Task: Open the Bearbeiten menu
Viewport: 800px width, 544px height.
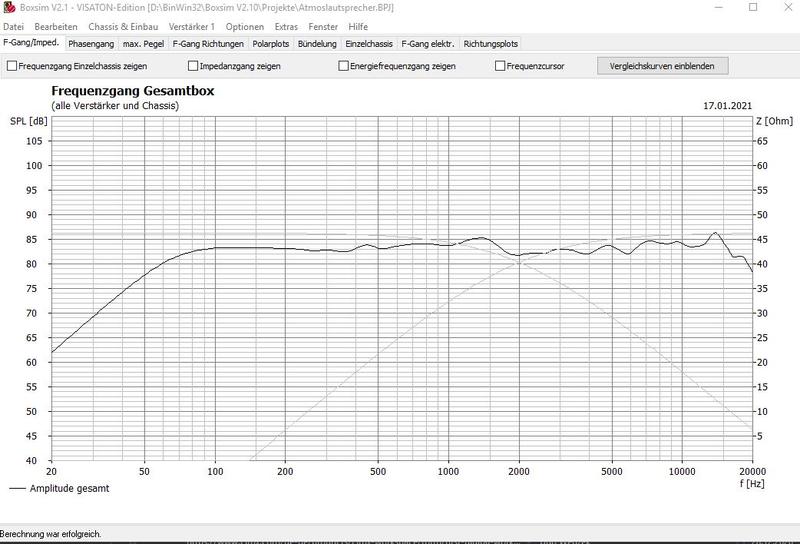Action: click(56, 26)
